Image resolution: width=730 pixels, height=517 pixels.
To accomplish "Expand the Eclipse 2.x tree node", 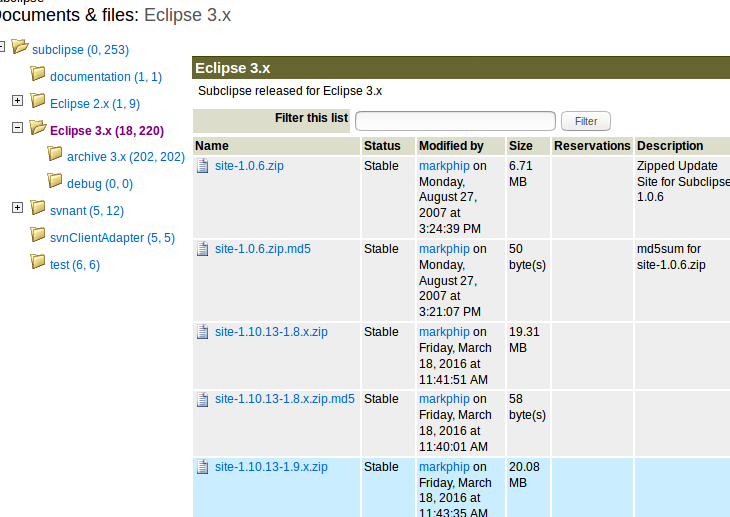I will tap(17, 101).
